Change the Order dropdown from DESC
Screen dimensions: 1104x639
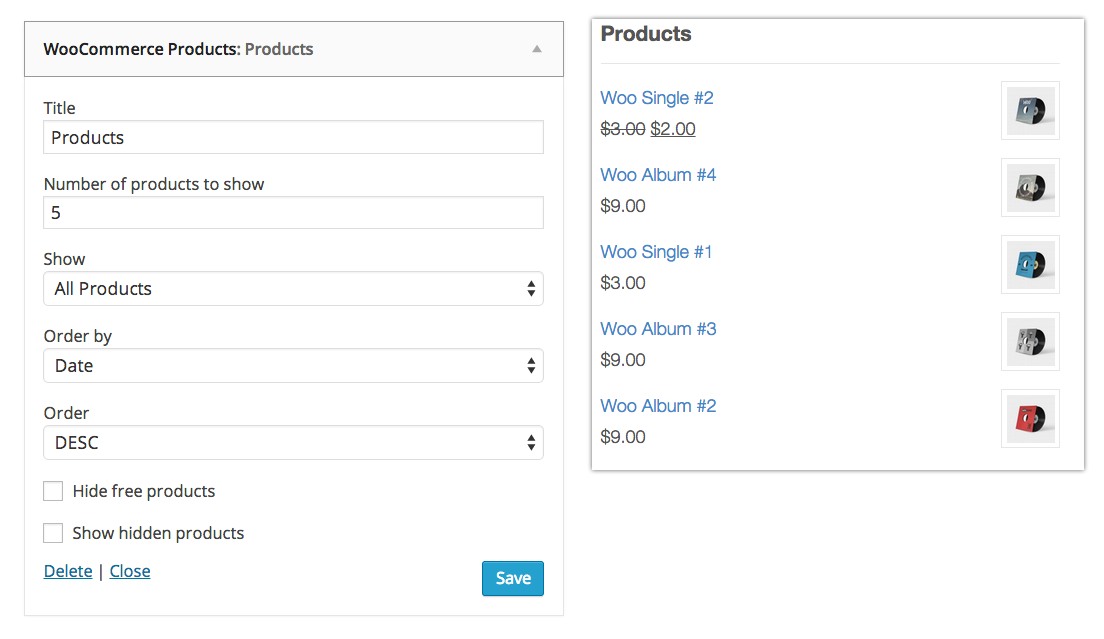coord(293,443)
